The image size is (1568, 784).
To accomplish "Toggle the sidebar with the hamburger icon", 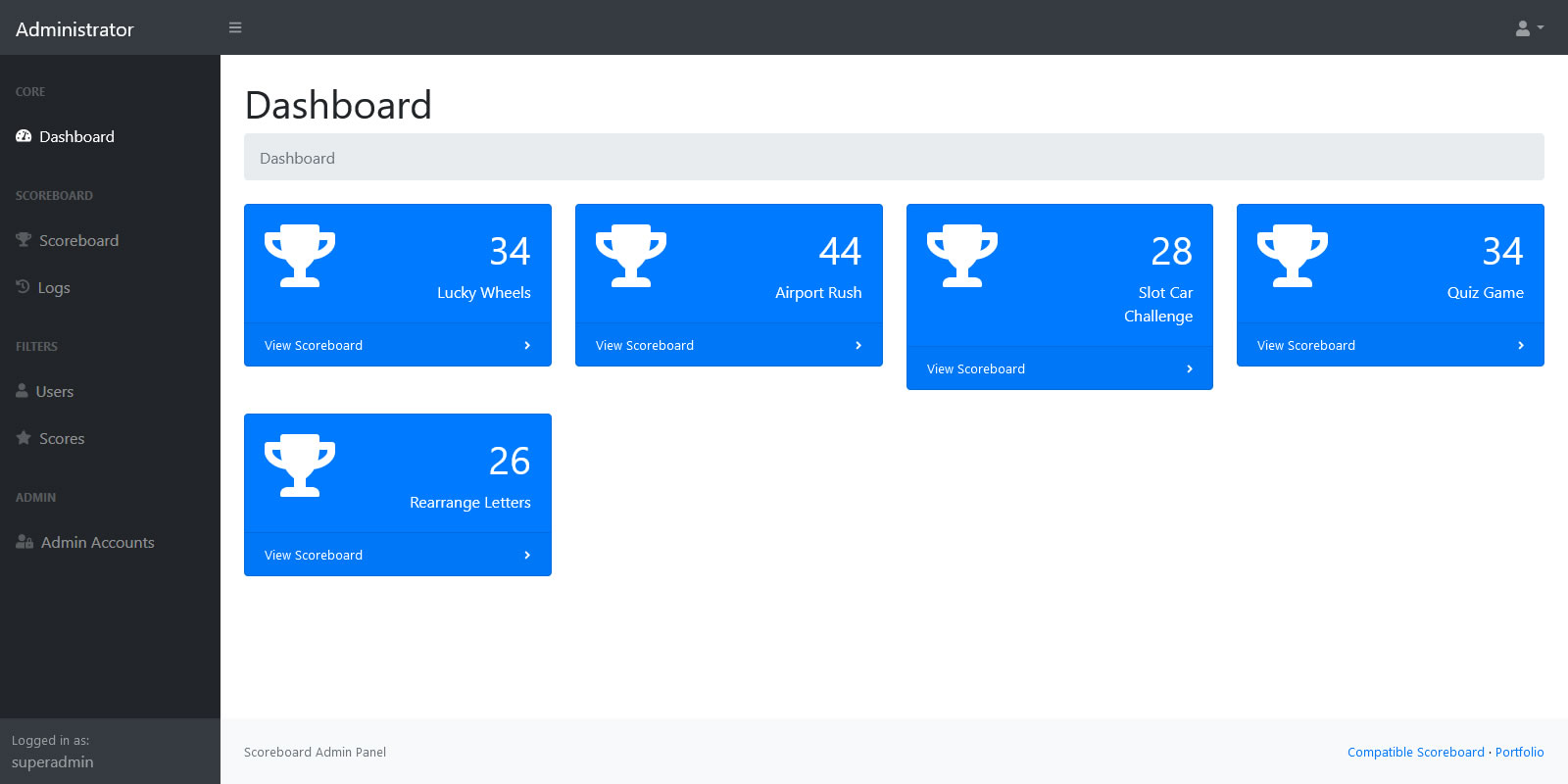I will point(235,27).
